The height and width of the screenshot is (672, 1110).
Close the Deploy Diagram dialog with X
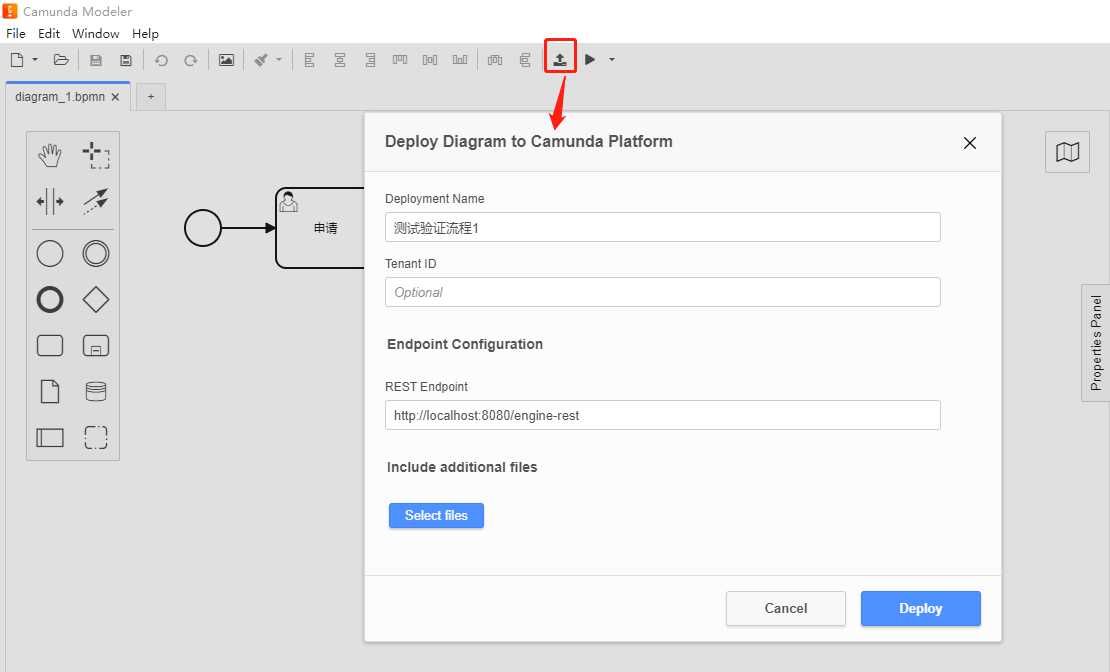(x=970, y=143)
